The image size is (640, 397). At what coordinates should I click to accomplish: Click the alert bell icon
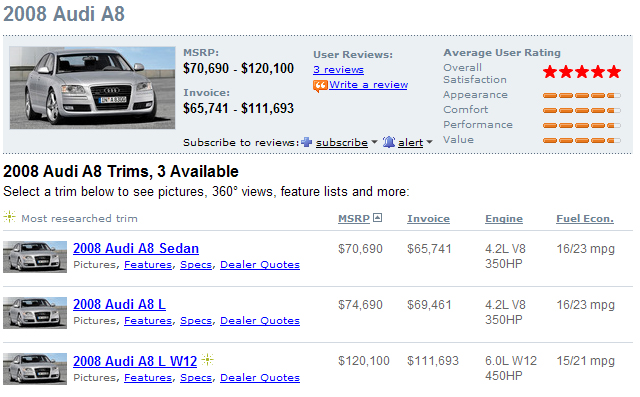pyautogui.click(x=389, y=142)
